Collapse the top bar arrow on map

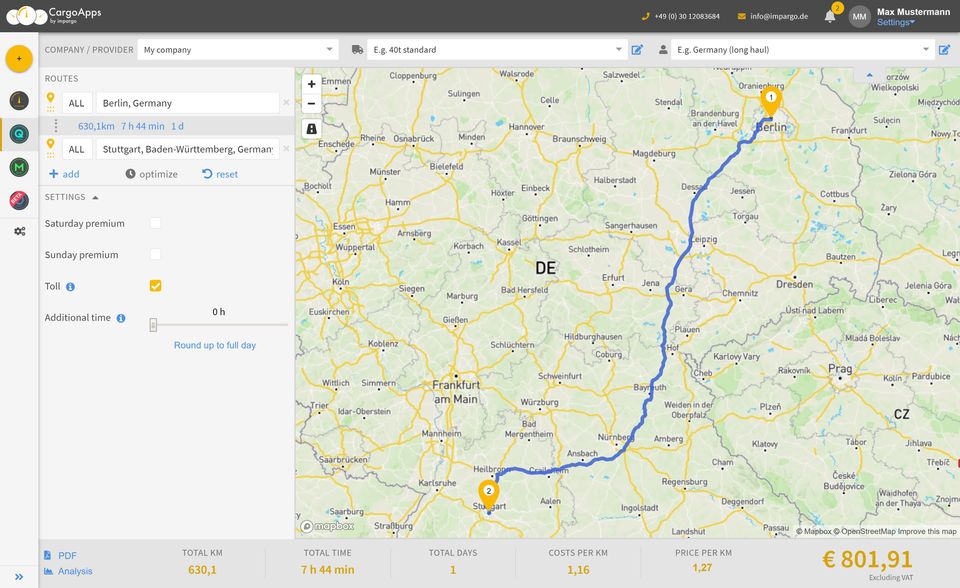pos(869,75)
